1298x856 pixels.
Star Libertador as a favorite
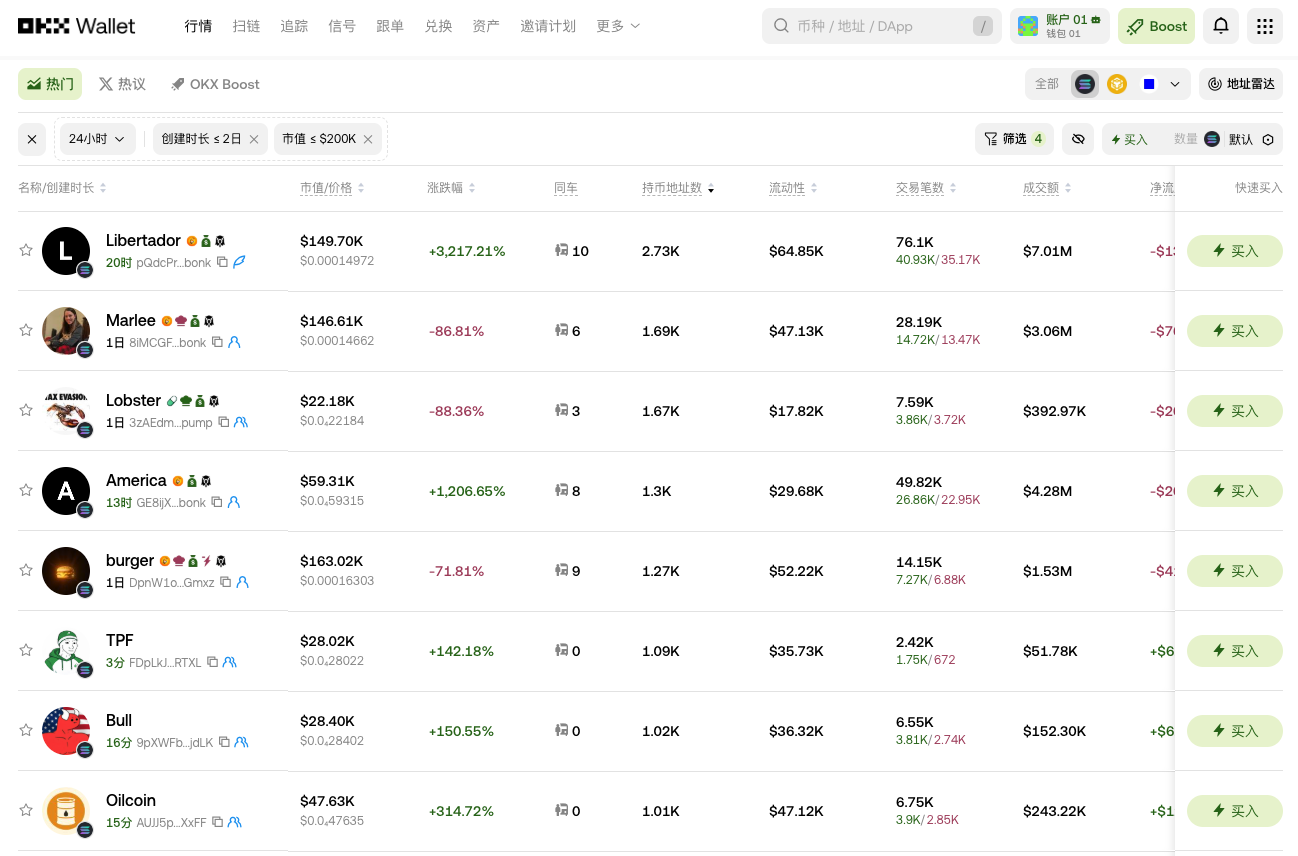click(x=26, y=251)
